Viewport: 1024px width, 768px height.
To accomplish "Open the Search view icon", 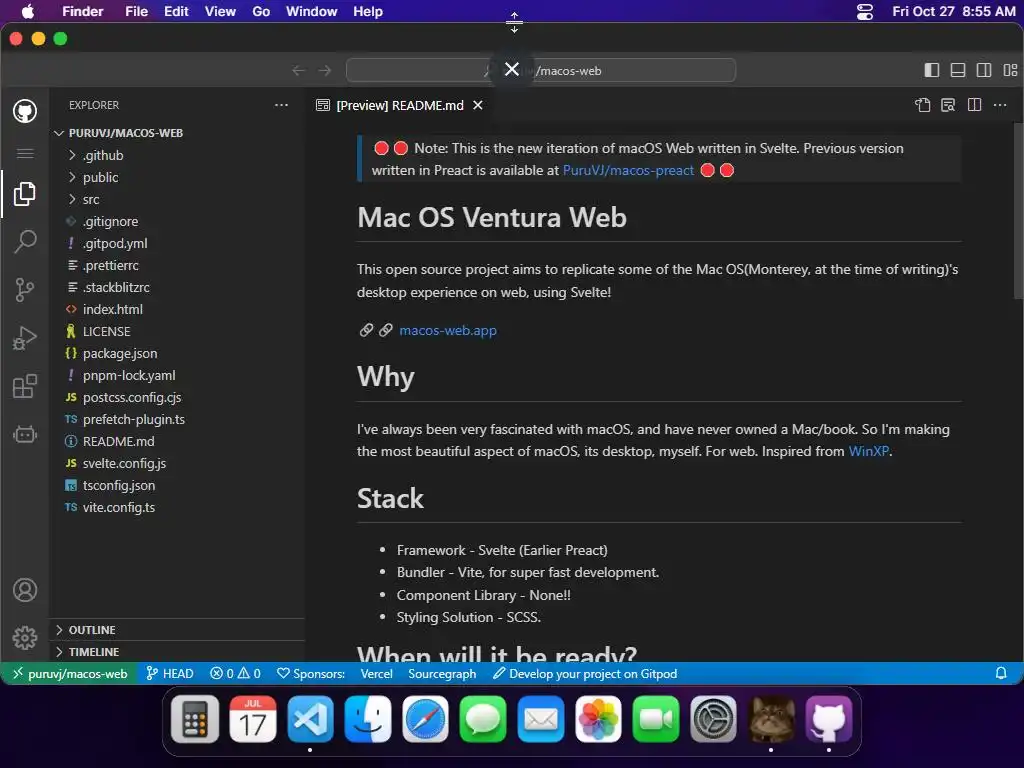I will point(25,242).
